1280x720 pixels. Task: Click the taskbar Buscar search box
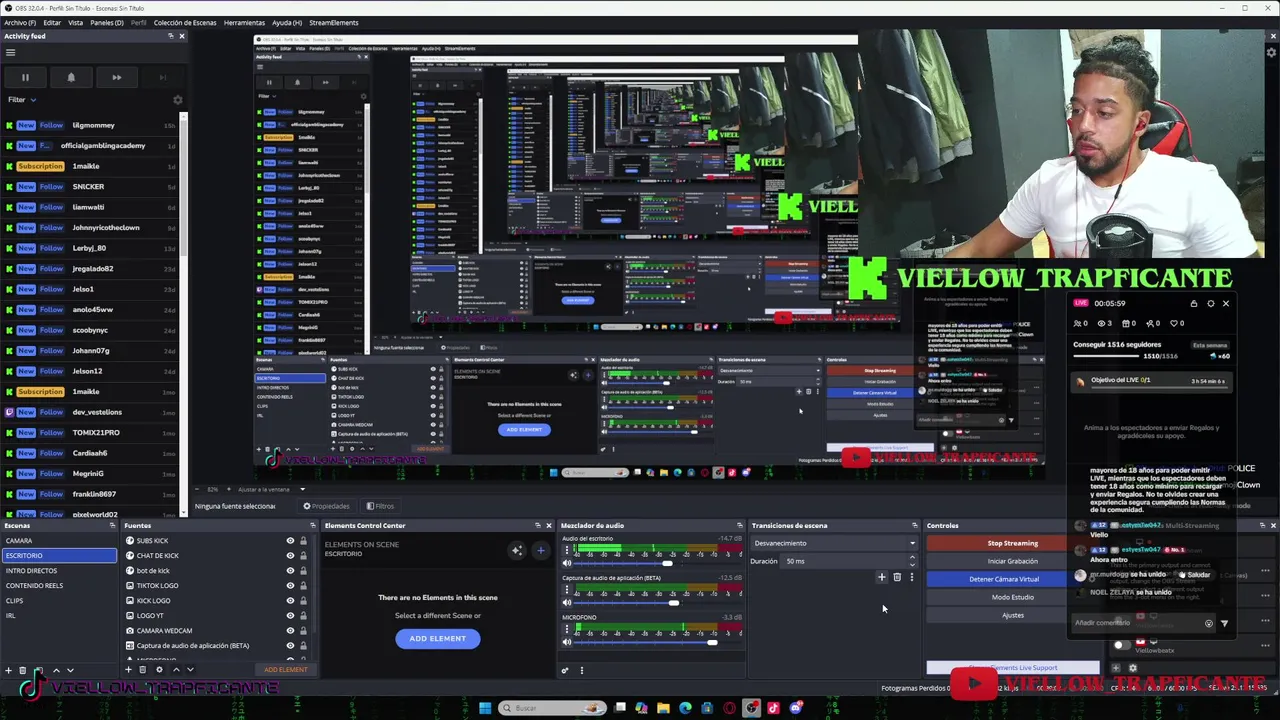(553, 708)
